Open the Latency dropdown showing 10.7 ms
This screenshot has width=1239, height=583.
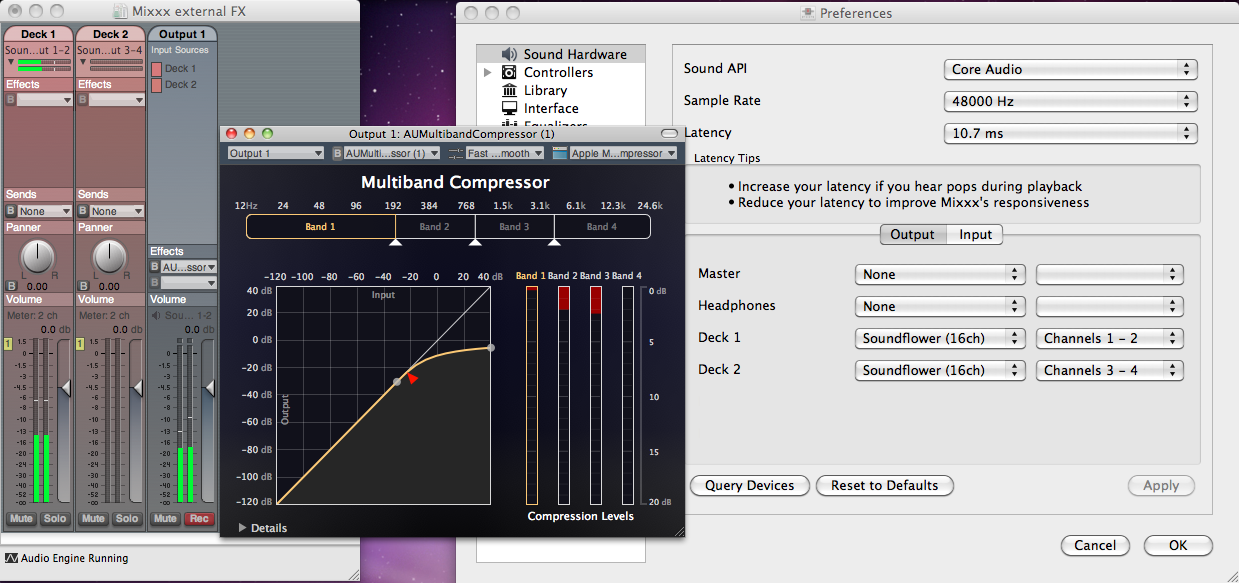point(1070,133)
